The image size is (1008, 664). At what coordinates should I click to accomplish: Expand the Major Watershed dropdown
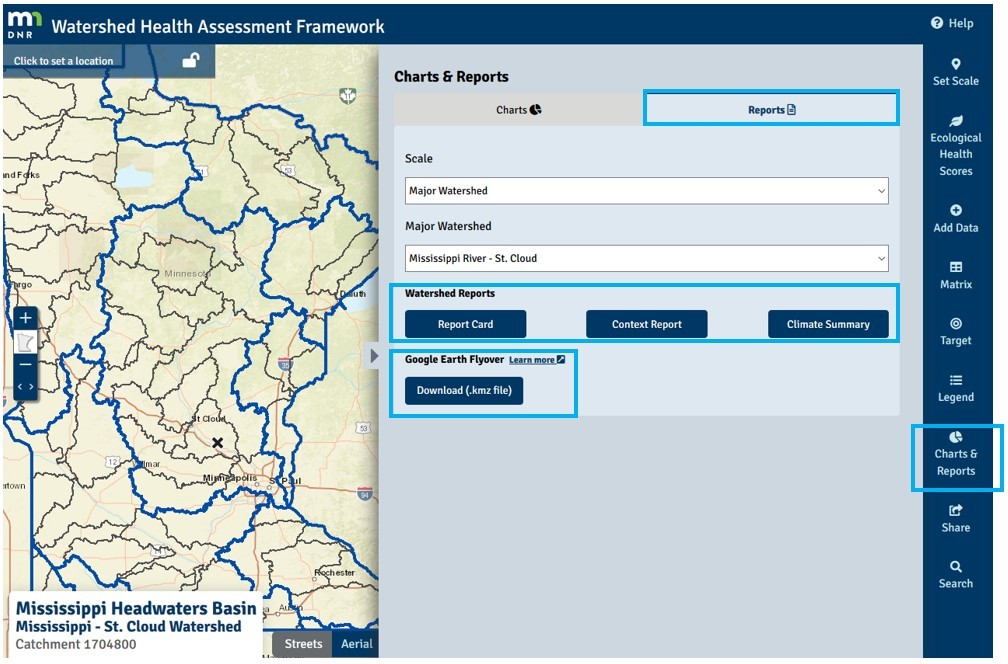646,258
